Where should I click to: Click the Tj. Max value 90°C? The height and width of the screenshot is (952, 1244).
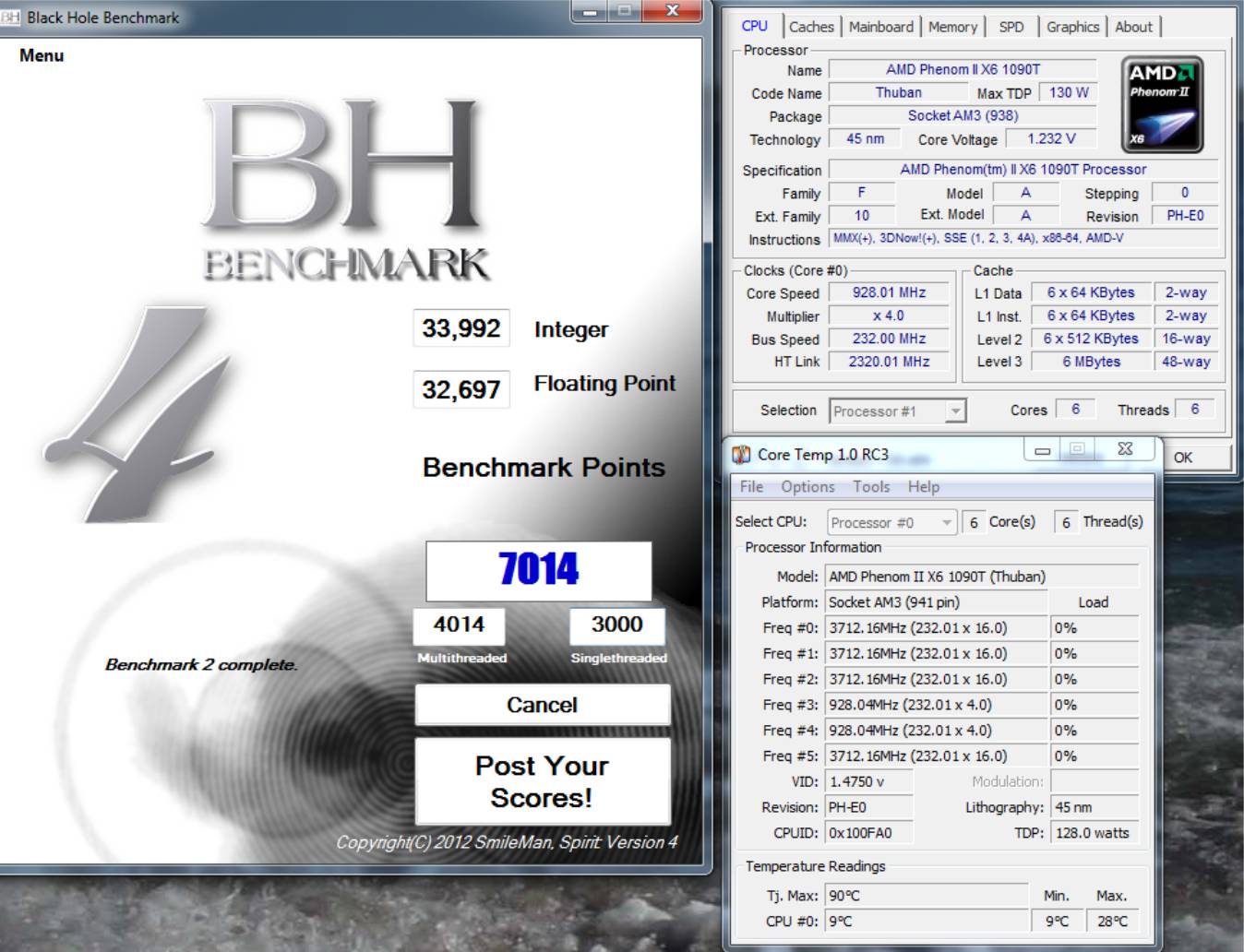click(x=927, y=896)
